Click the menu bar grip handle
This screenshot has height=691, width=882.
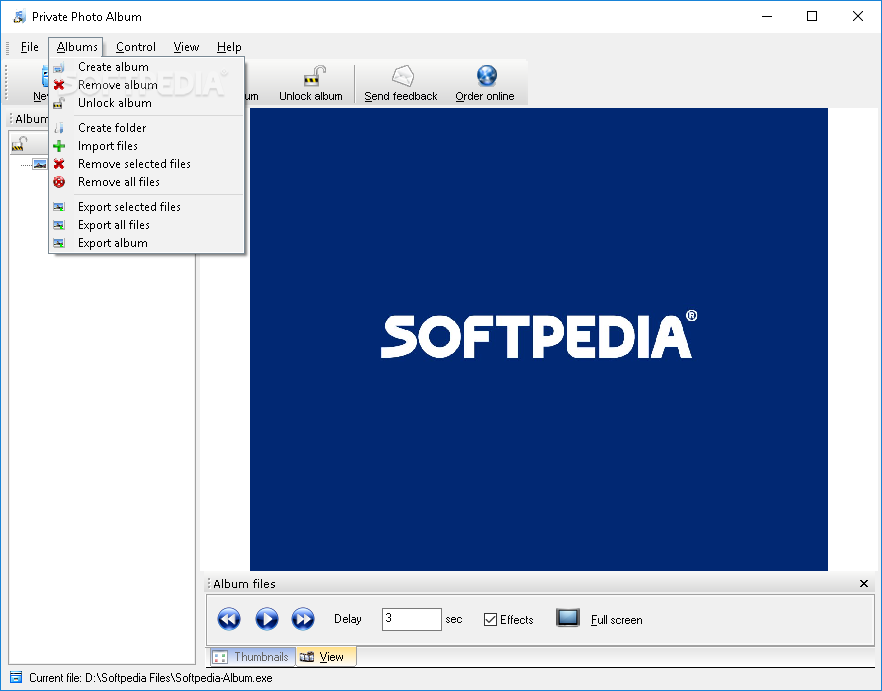tap(7, 47)
